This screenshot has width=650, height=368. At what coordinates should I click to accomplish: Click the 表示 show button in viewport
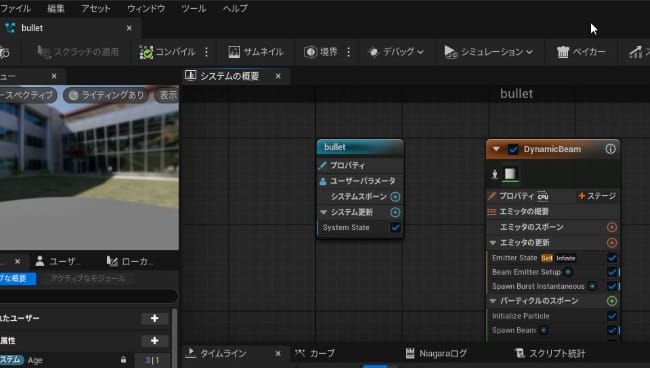[x=167, y=95]
